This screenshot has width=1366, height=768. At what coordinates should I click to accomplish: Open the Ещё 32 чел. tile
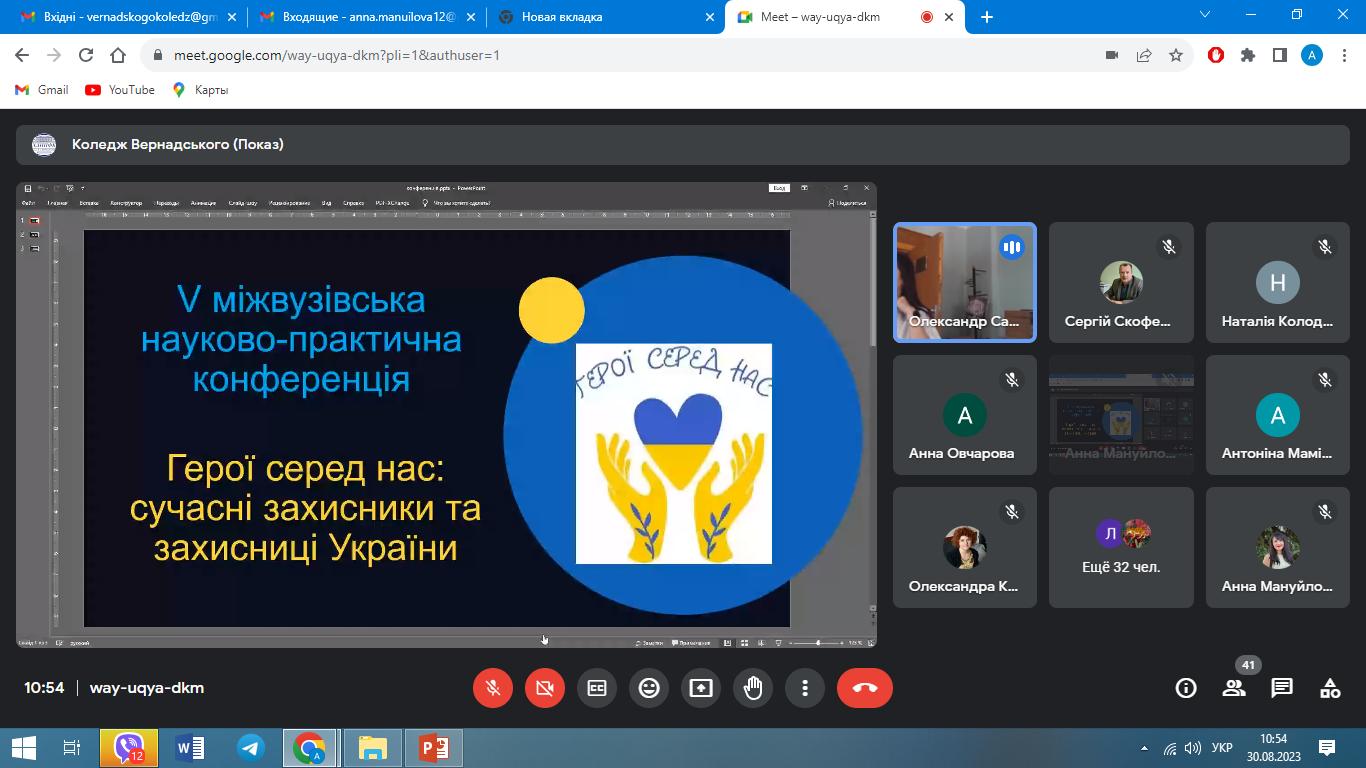(1121, 547)
